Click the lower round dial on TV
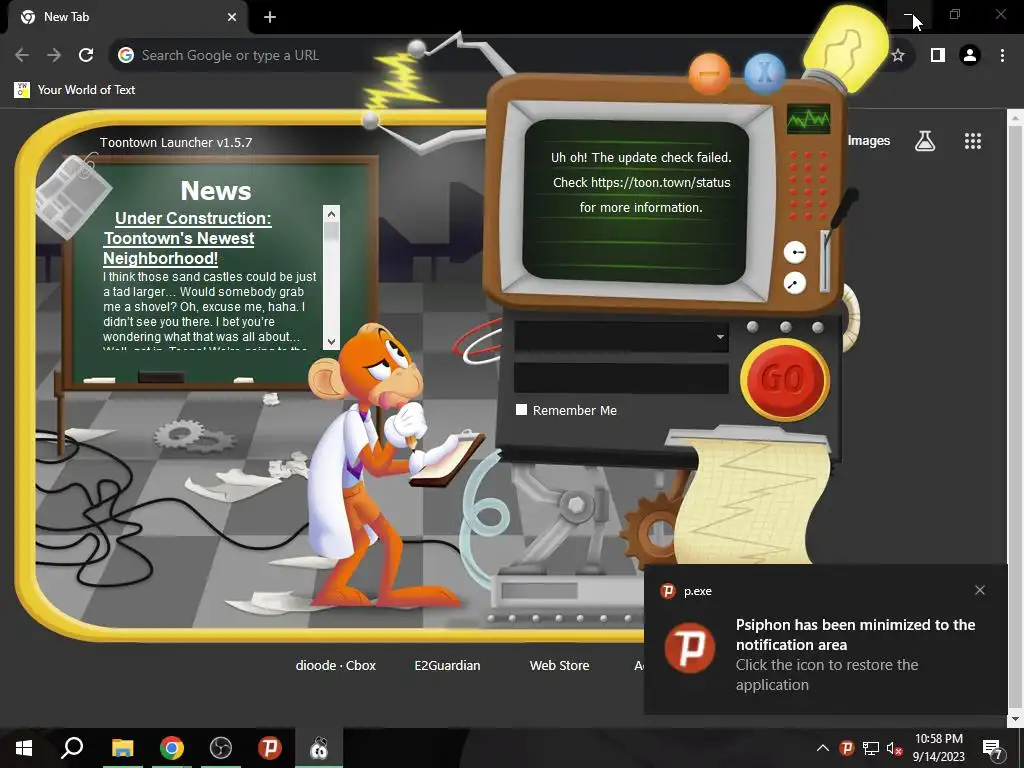 click(795, 283)
